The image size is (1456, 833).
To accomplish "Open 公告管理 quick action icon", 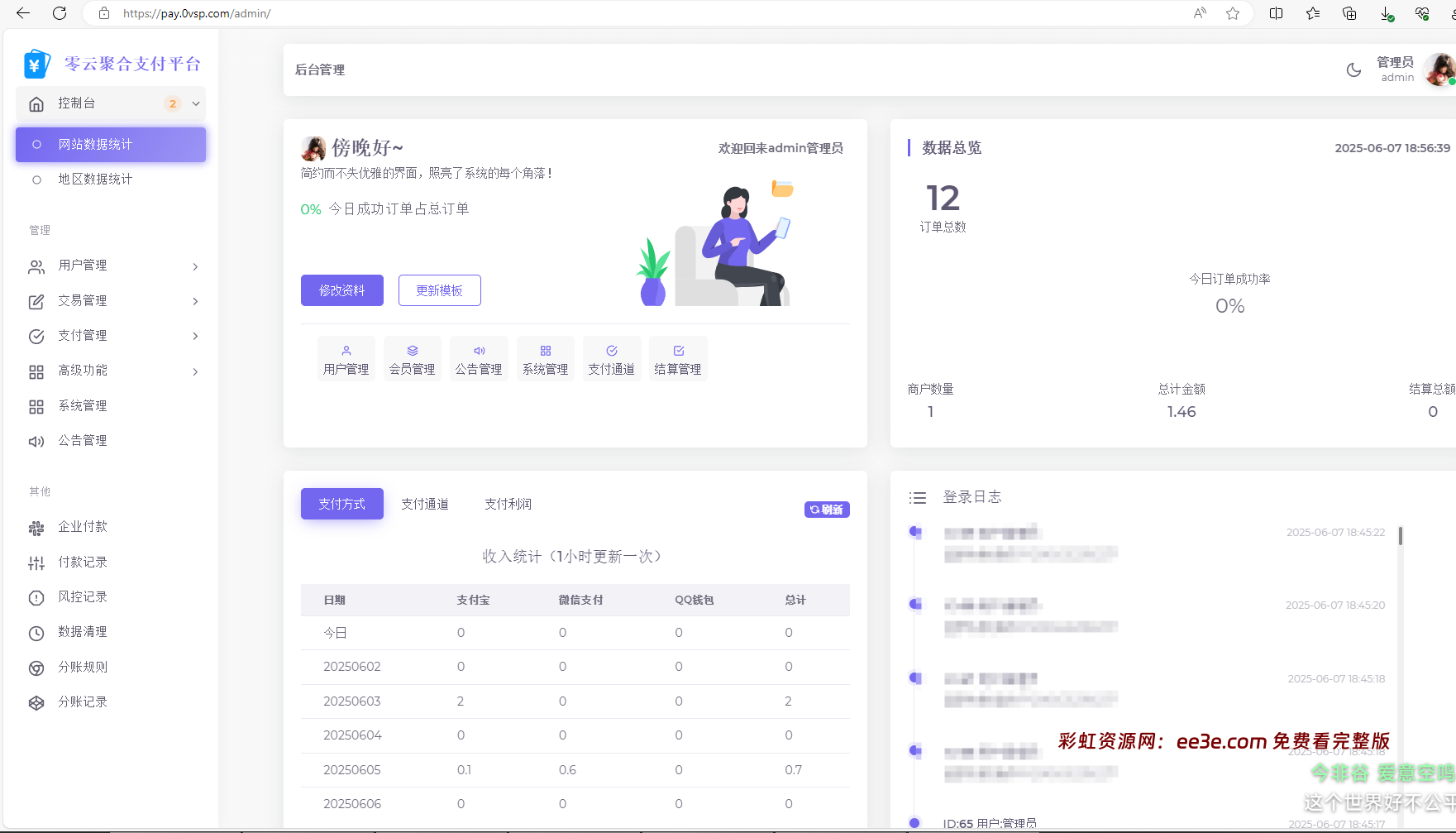I will 479,357.
